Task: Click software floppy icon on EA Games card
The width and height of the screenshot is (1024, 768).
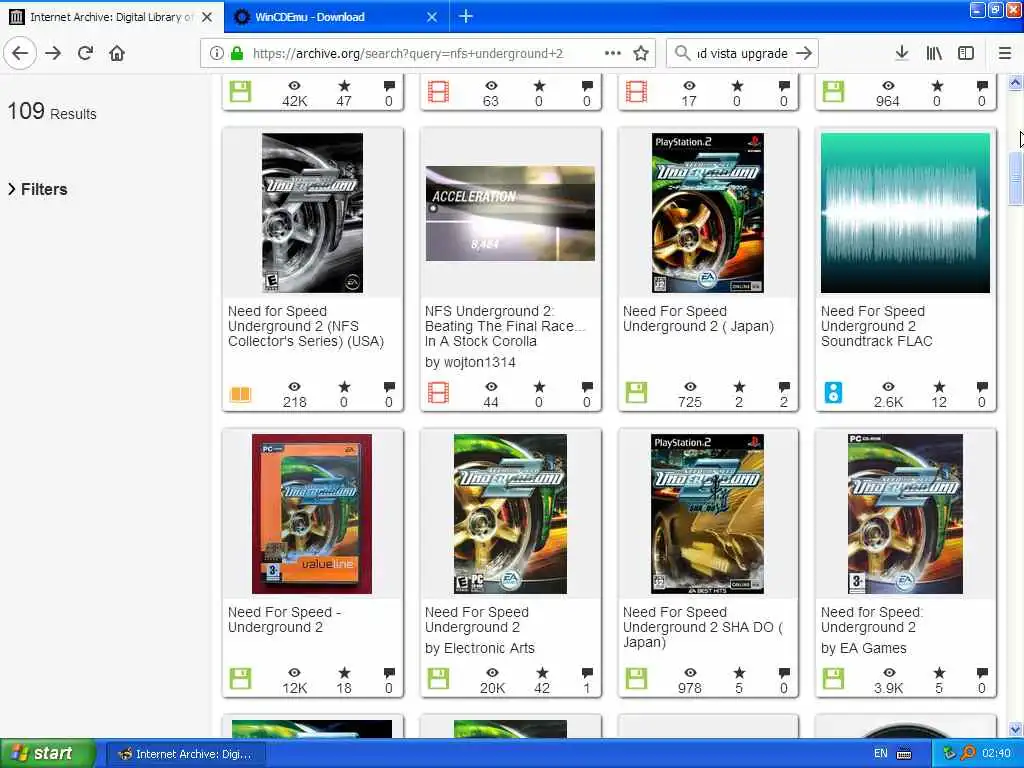Action: coord(833,679)
